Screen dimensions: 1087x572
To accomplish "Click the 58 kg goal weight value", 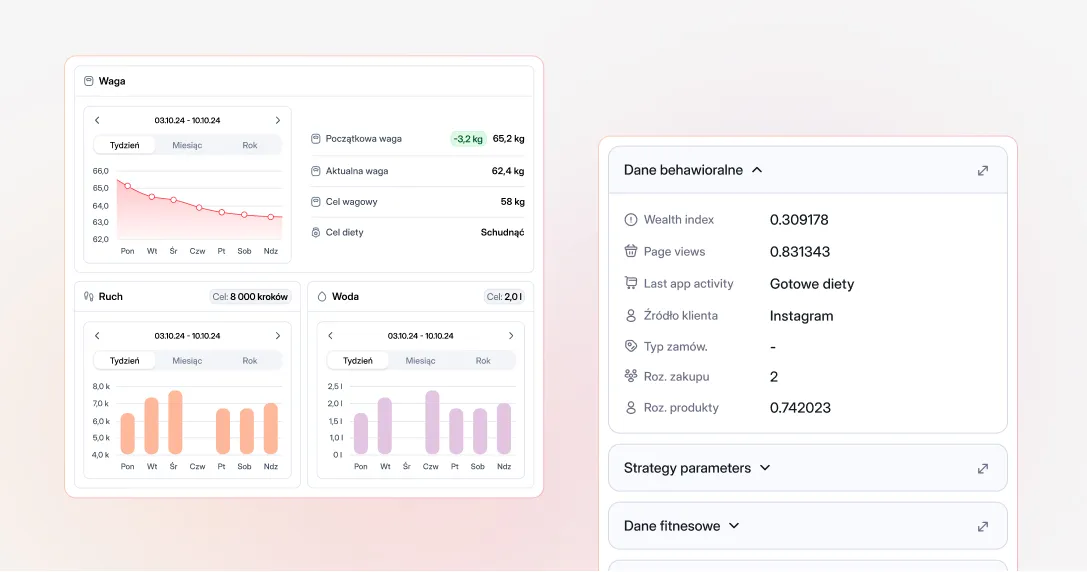I will [512, 202].
